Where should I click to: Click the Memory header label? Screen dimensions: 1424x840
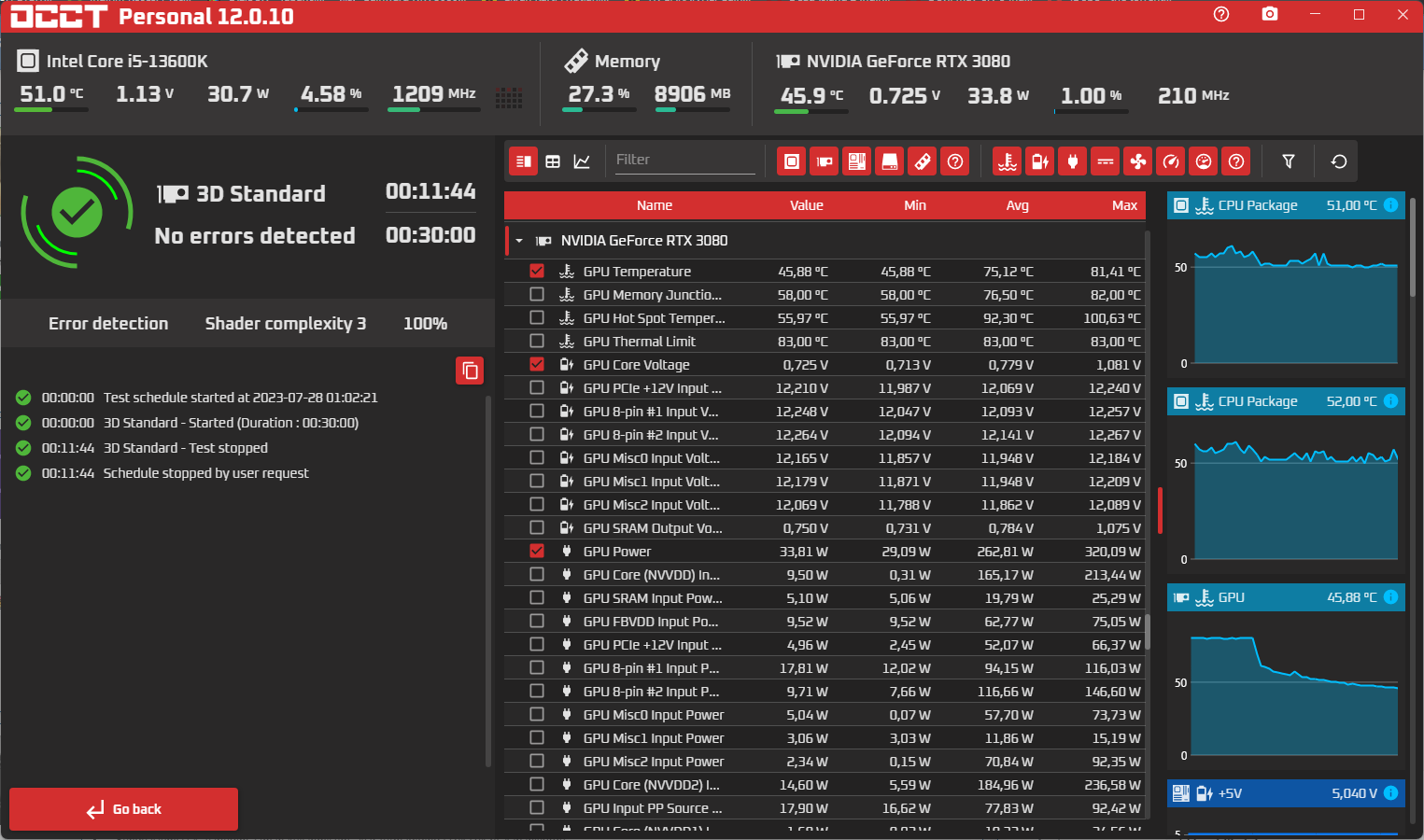[x=627, y=62]
